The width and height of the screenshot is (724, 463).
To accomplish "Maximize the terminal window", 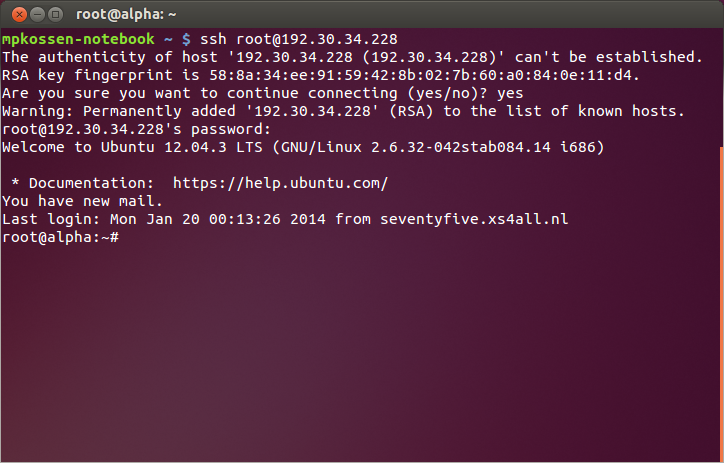I will (x=55, y=15).
